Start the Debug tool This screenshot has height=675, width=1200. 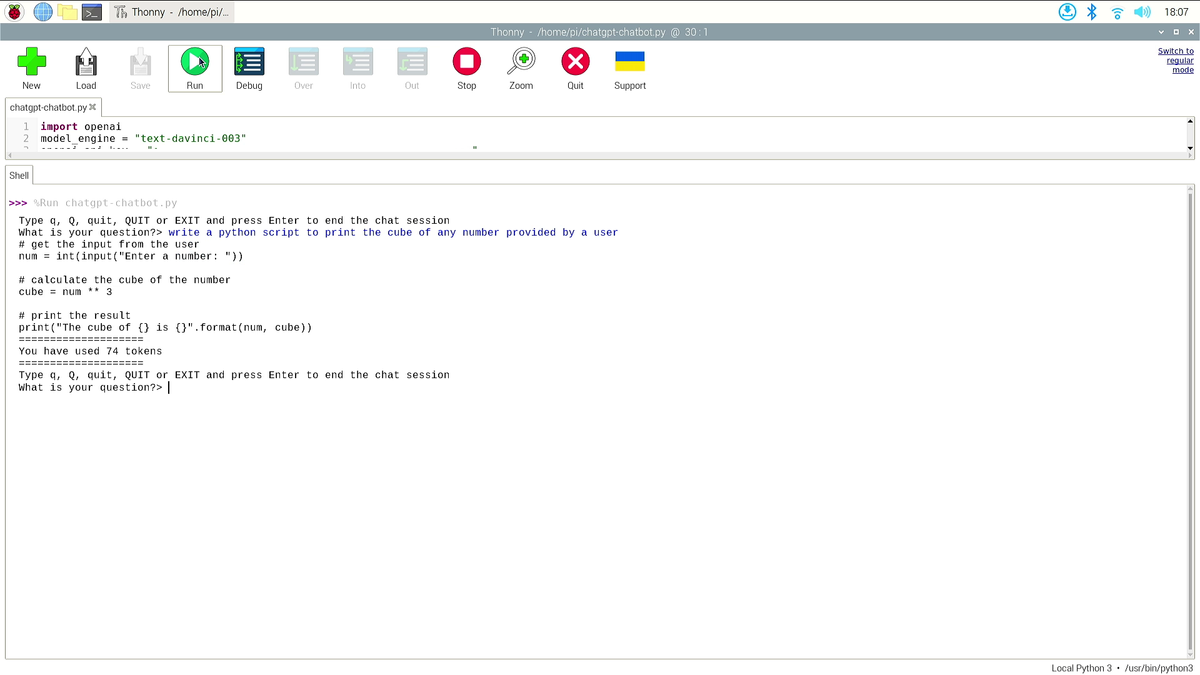pyautogui.click(x=249, y=68)
